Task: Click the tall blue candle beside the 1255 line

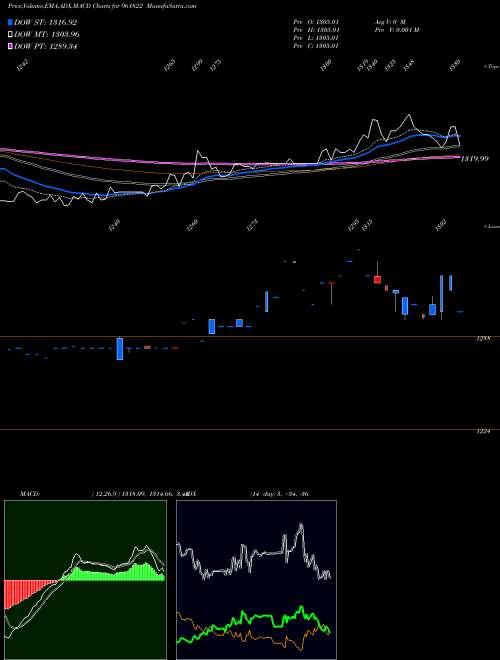Action: click(x=120, y=349)
